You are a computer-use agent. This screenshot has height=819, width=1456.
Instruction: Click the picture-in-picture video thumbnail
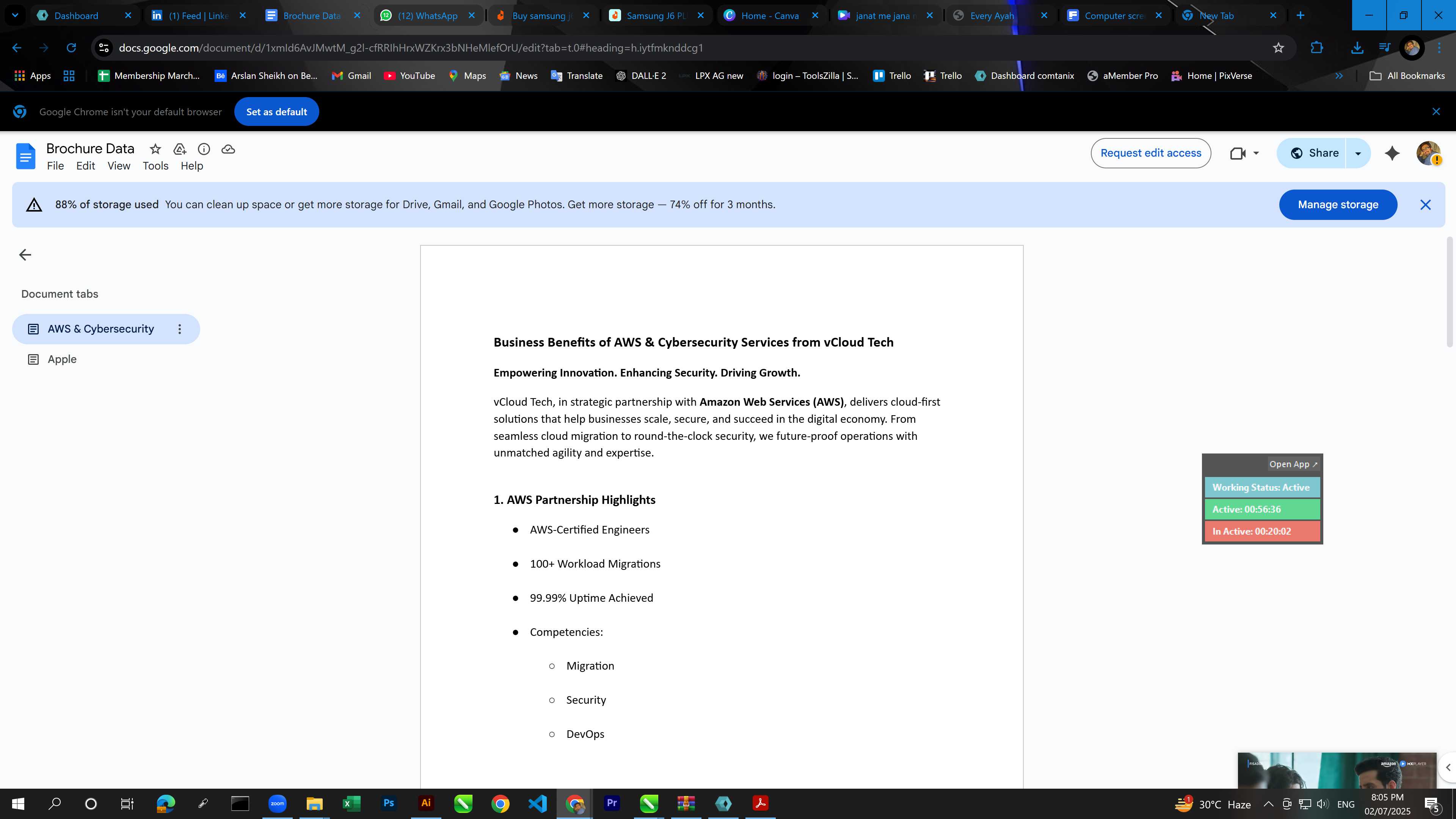[1337, 771]
